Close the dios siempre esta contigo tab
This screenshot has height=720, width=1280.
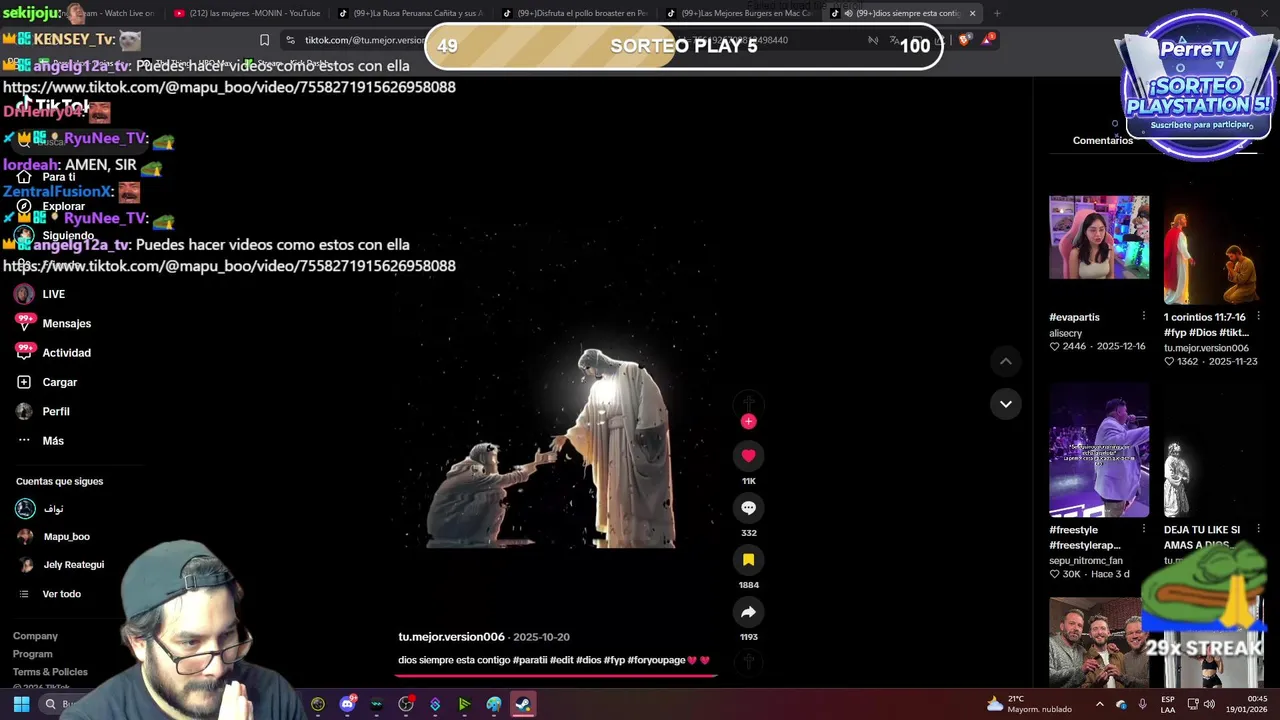(972, 13)
